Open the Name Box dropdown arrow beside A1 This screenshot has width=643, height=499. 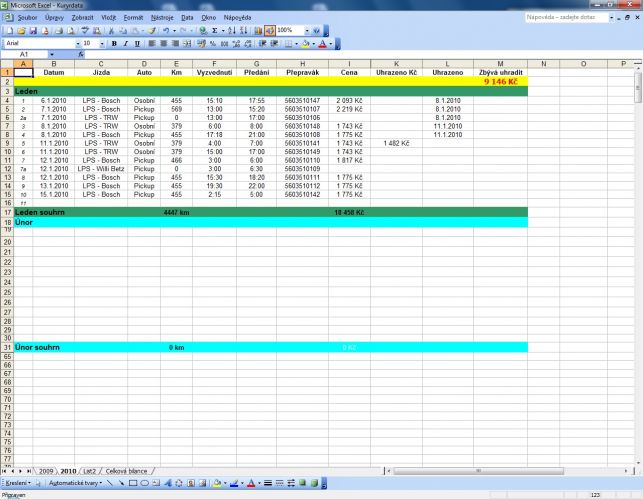(52, 55)
